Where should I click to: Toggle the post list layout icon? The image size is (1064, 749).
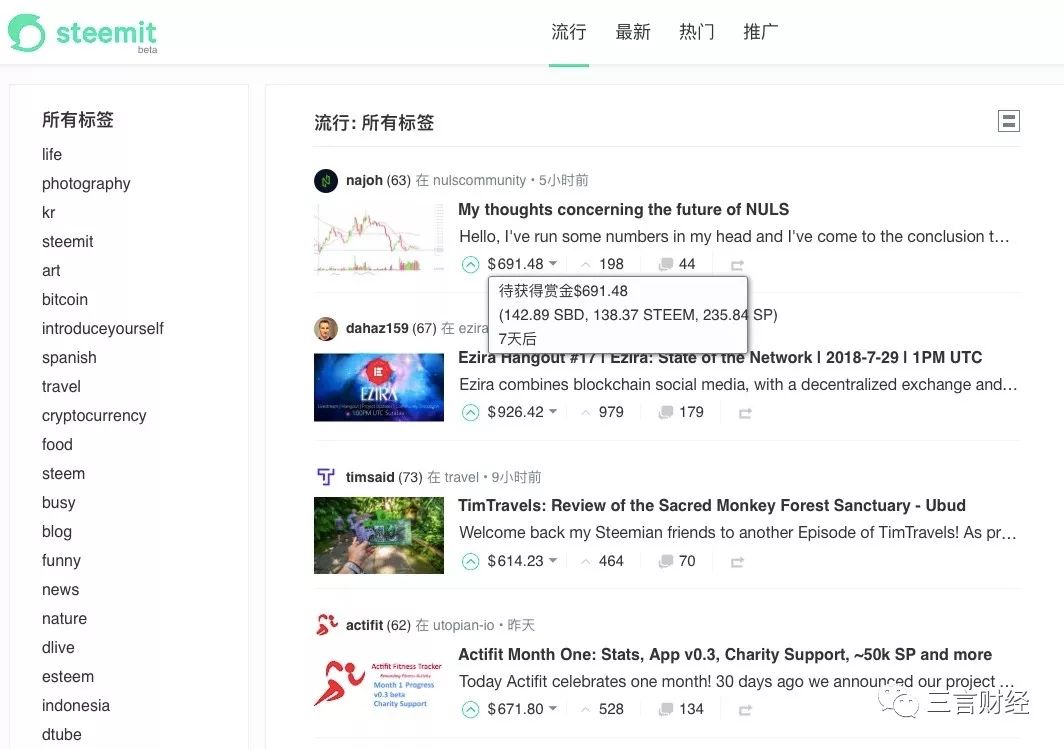pos(1008,121)
